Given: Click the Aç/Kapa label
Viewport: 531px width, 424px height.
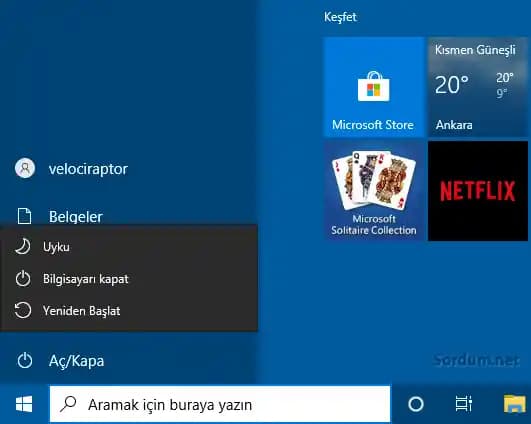Looking at the screenshot, I should [77, 361].
